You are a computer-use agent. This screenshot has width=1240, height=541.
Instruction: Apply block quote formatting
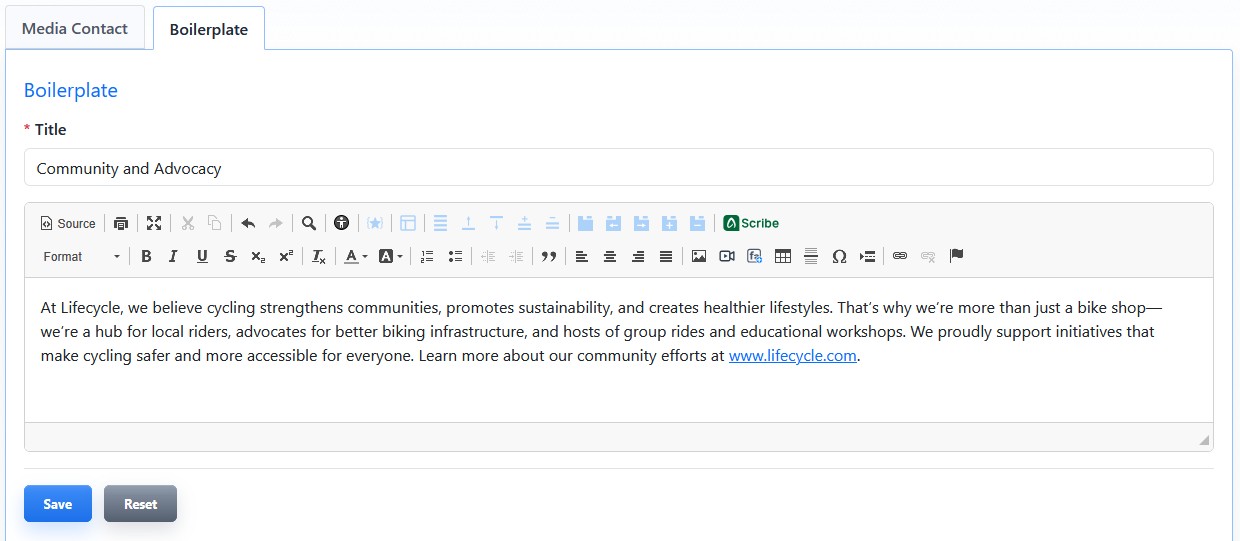[548, 257]
